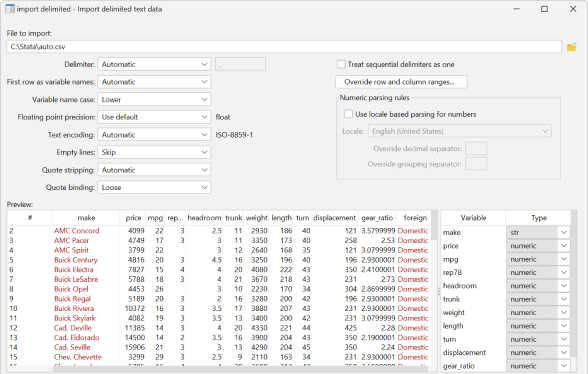Expand the Empty lines dropdown

tap(154, 152)
